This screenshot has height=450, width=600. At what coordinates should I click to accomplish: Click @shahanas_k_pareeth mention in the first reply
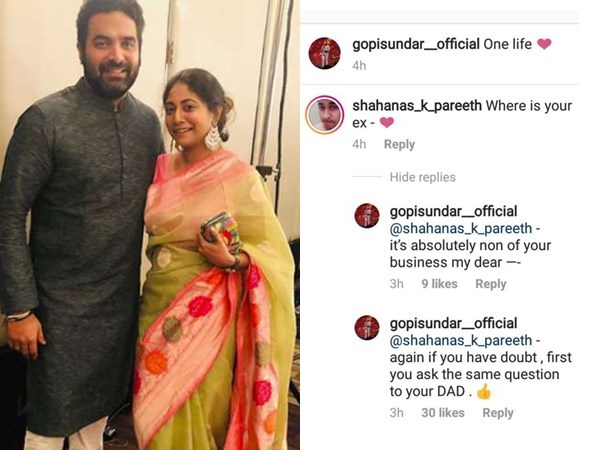[x=461, y=228]
